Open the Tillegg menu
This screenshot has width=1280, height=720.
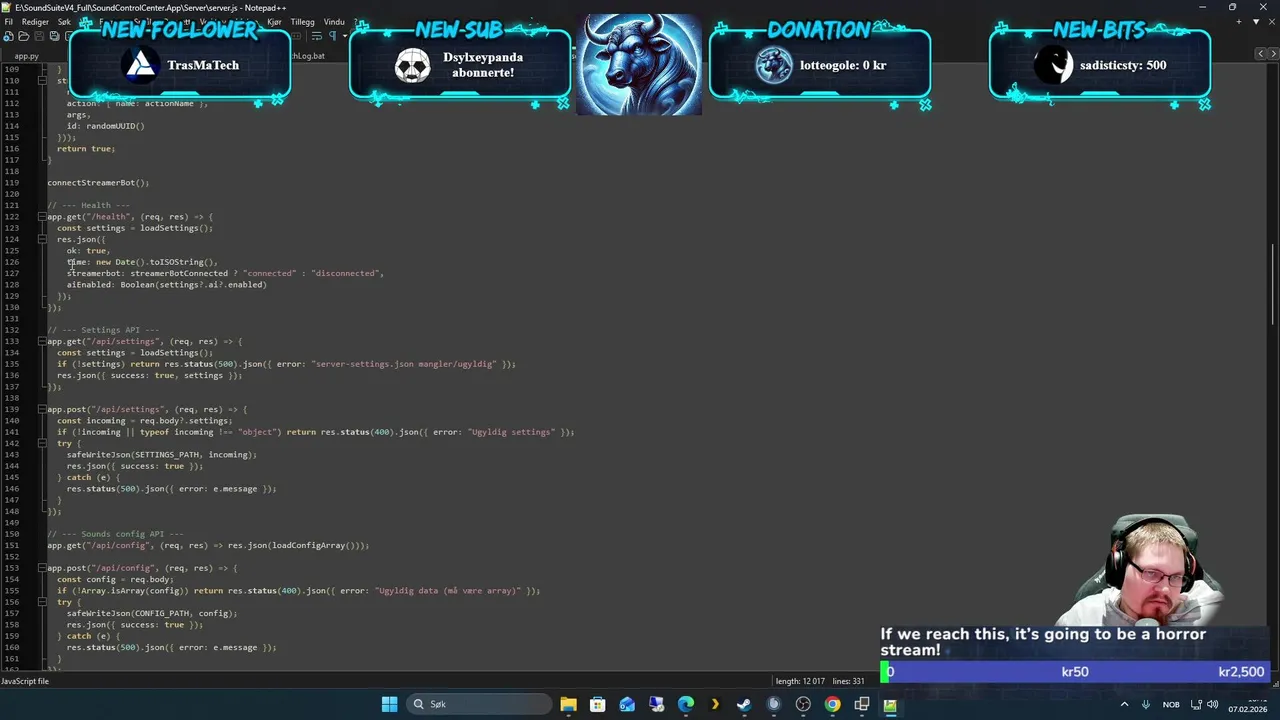tap(302, 21)
